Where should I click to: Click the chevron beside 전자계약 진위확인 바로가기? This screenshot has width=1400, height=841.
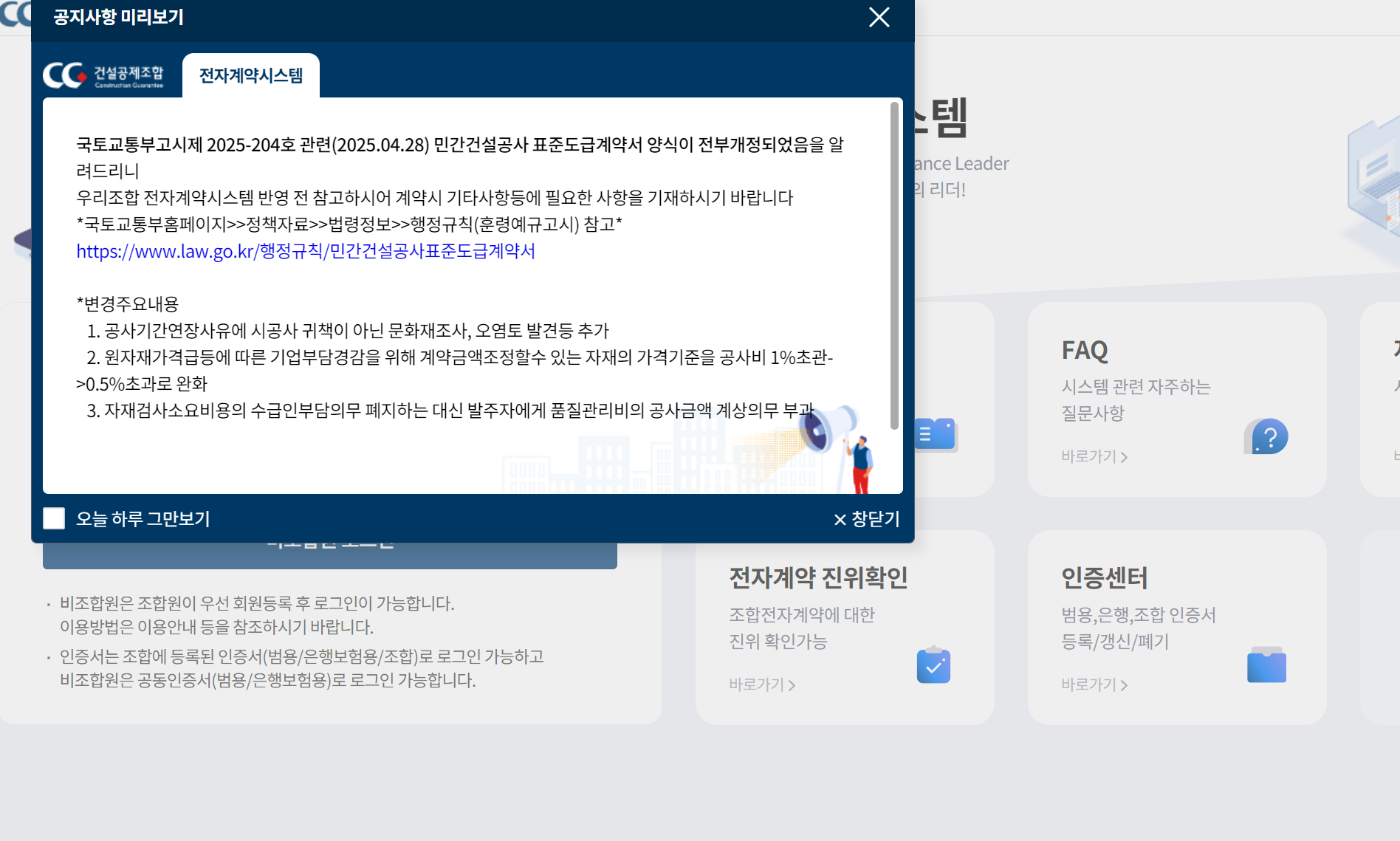[792, 685]
